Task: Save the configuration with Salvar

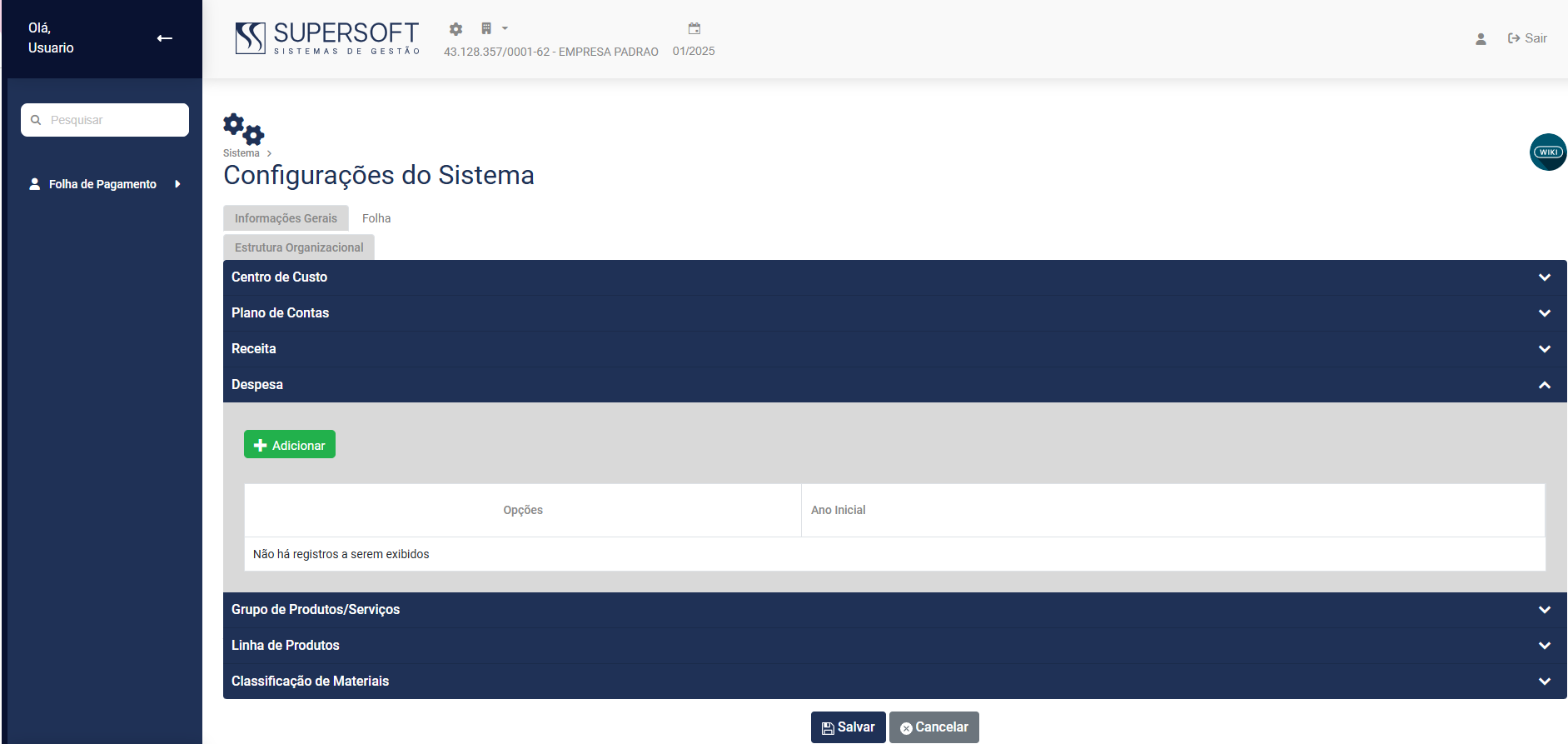Action: (x=848, y=727)
